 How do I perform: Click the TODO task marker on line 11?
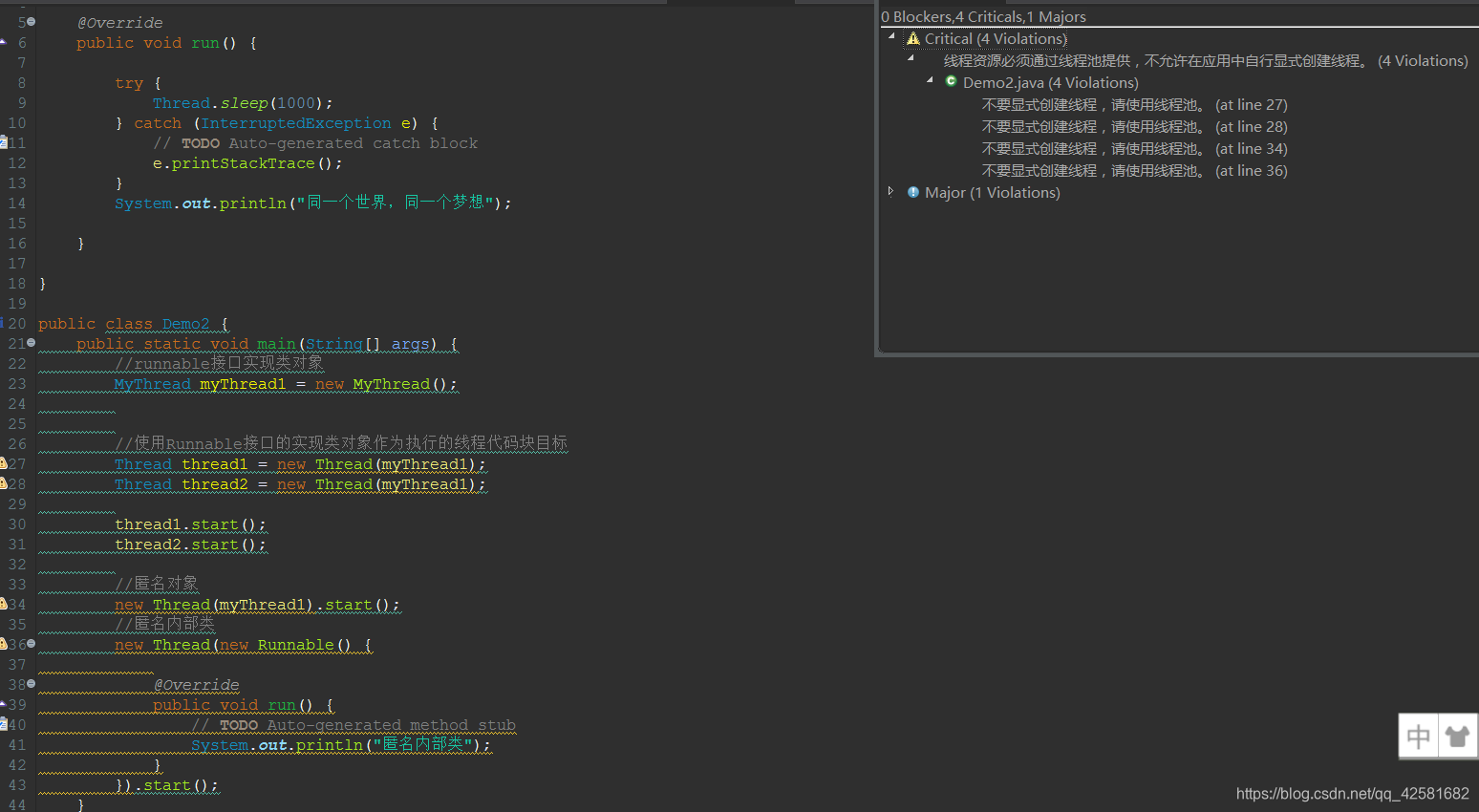click(x=3, y=143)
